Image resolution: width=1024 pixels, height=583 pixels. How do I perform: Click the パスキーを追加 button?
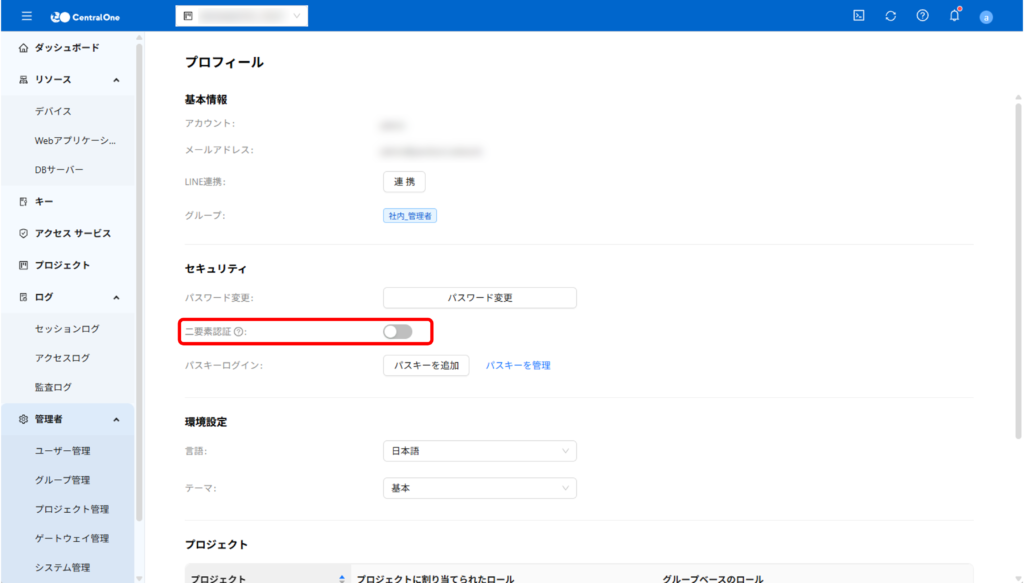pyautogui.click(x=426, y=365)
